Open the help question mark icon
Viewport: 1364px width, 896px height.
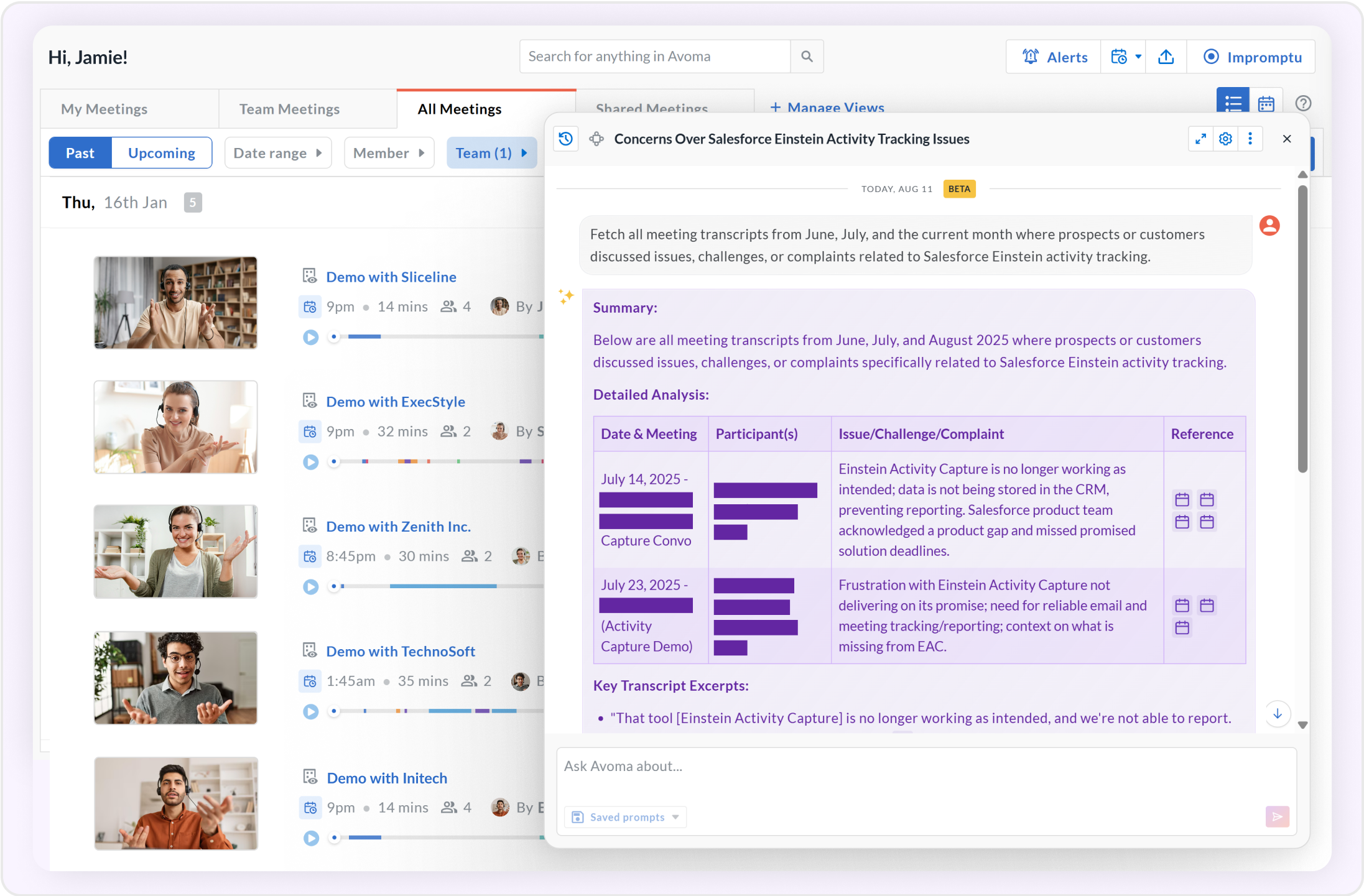tap(1303, 103)
